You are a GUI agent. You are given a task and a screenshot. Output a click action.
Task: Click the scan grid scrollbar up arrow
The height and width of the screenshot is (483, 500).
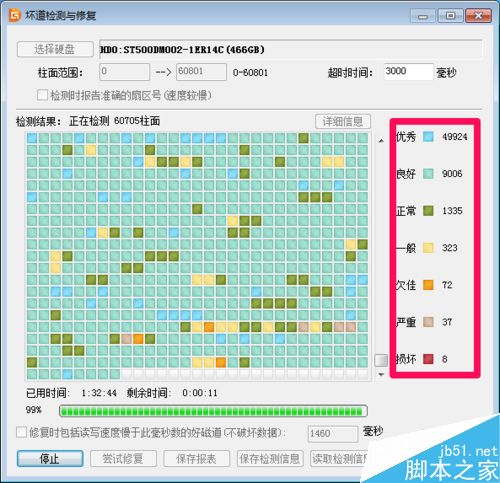[x=381, y=141]
